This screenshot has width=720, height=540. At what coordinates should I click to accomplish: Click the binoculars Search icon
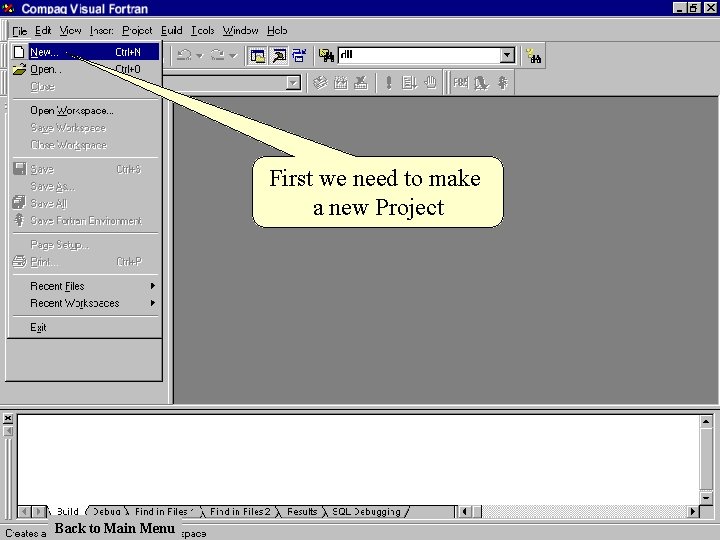click(x=534, y=56)
